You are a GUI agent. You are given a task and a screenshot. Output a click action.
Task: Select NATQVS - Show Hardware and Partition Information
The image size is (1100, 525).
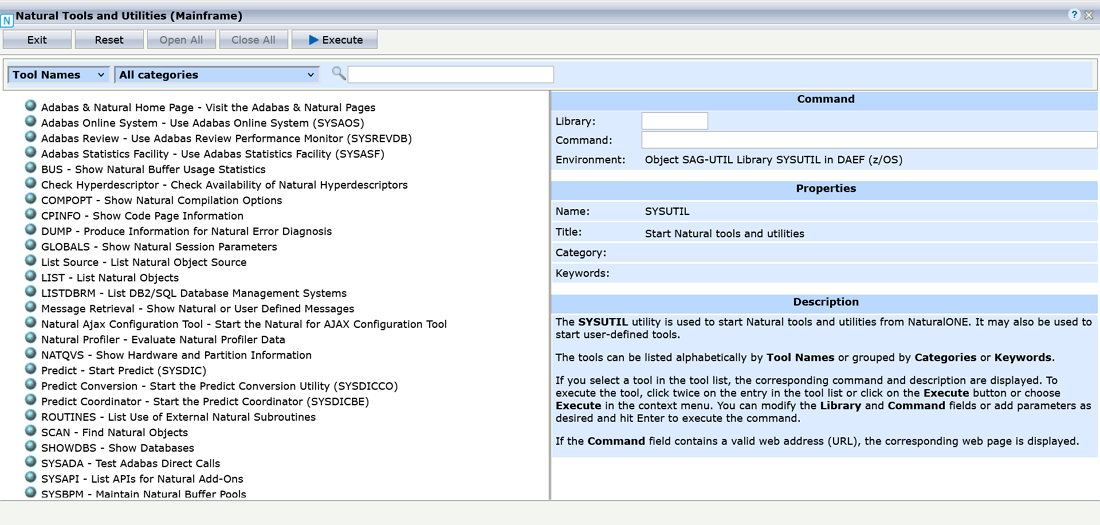tap(176, 355)
